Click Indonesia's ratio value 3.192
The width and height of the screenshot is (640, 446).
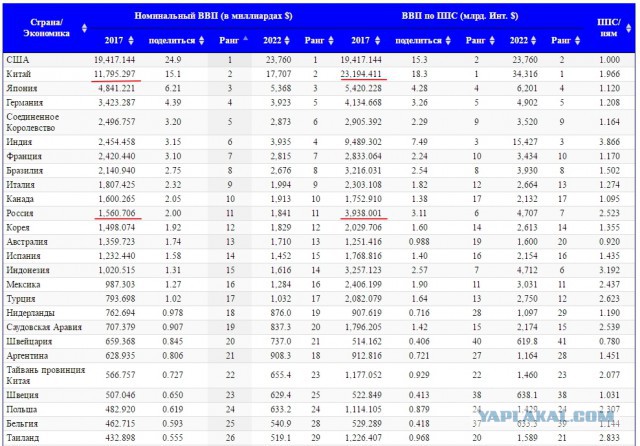[x=609, y=270]
